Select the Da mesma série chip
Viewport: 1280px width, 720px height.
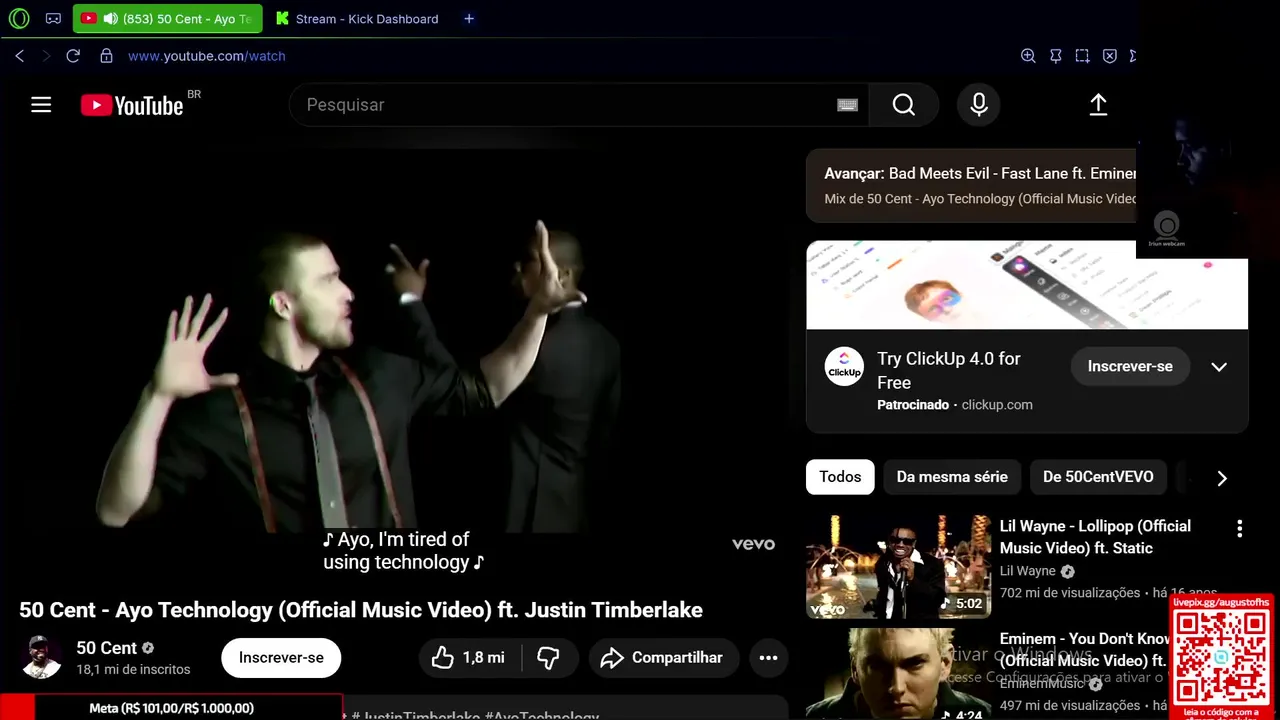pos(952,477)
